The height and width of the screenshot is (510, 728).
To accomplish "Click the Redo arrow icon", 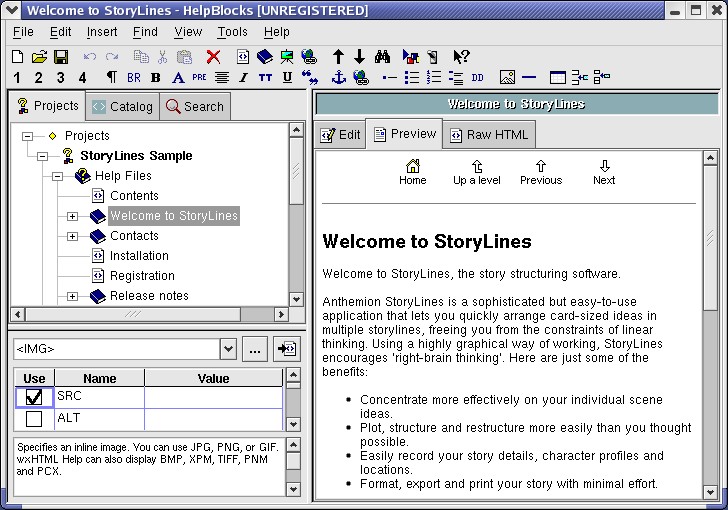I will [x=112, y=57].
